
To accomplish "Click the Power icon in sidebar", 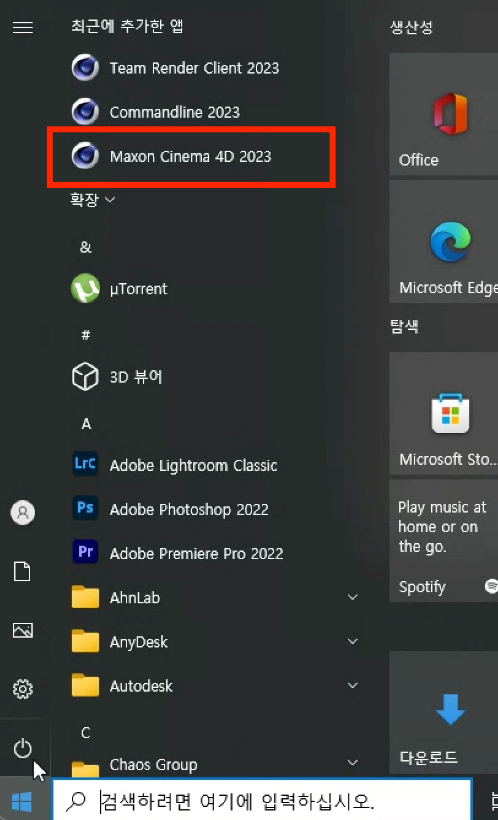I will [x=22, y=749].
